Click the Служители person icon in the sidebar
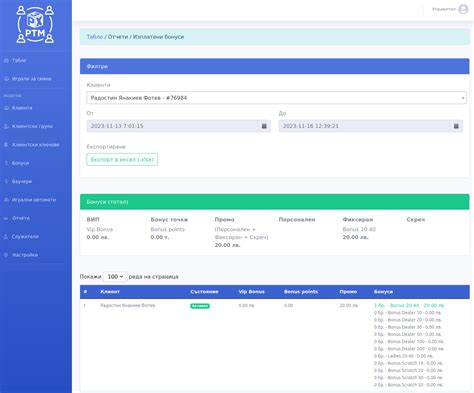 coord(6,236)
